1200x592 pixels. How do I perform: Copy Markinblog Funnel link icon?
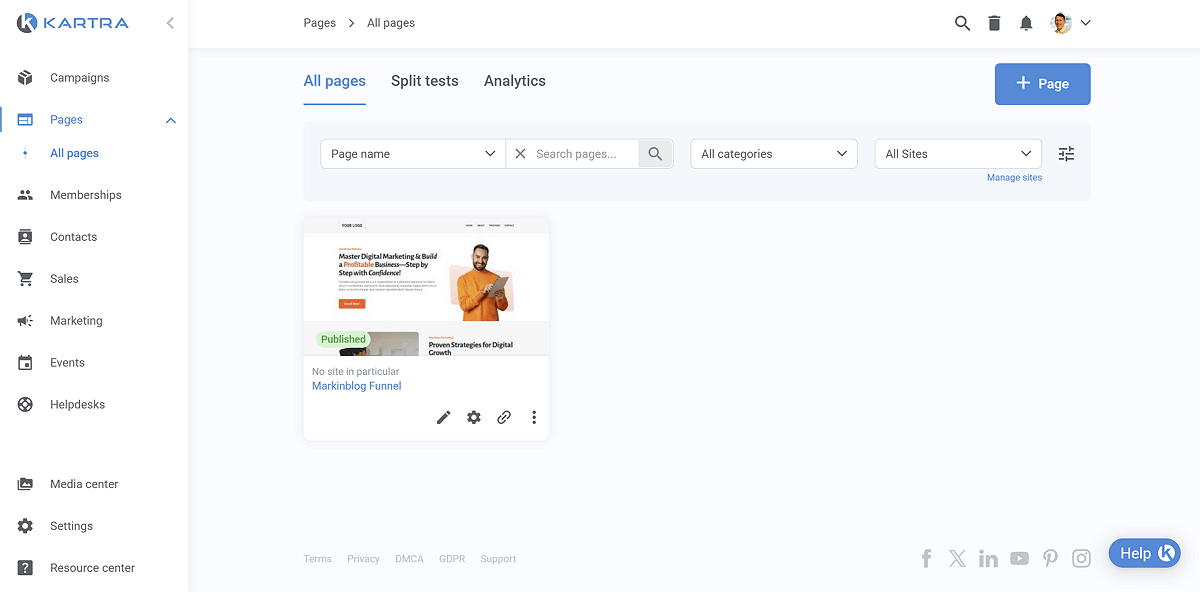504,417
